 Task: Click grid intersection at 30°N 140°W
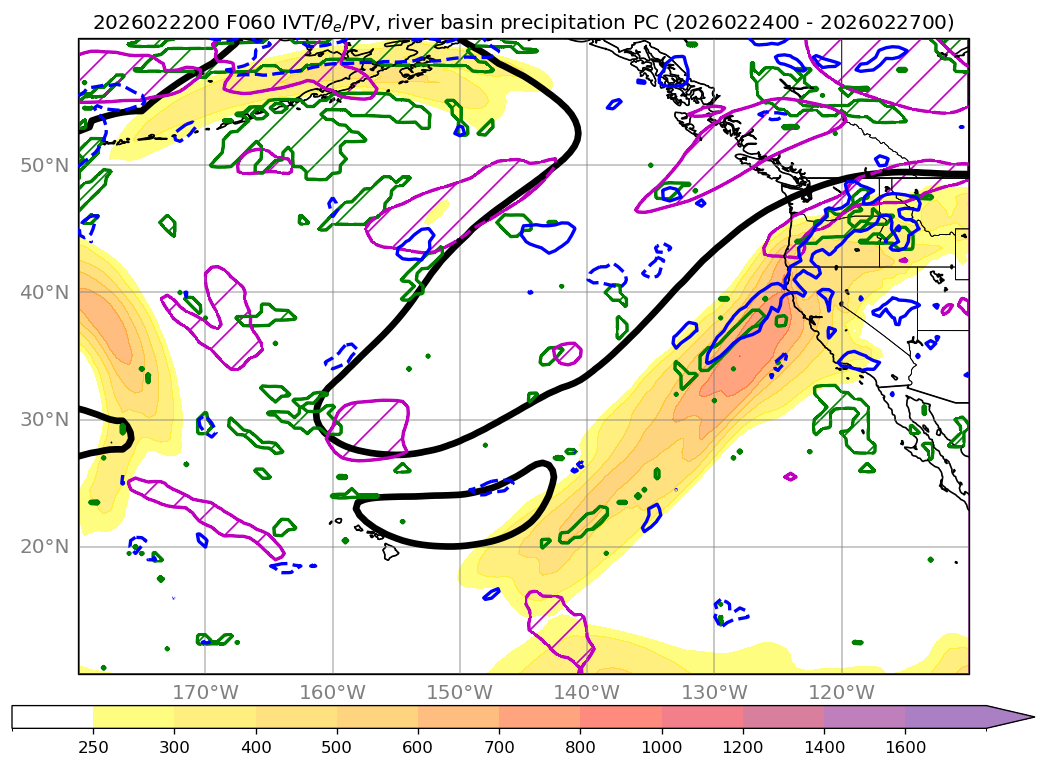586,419
